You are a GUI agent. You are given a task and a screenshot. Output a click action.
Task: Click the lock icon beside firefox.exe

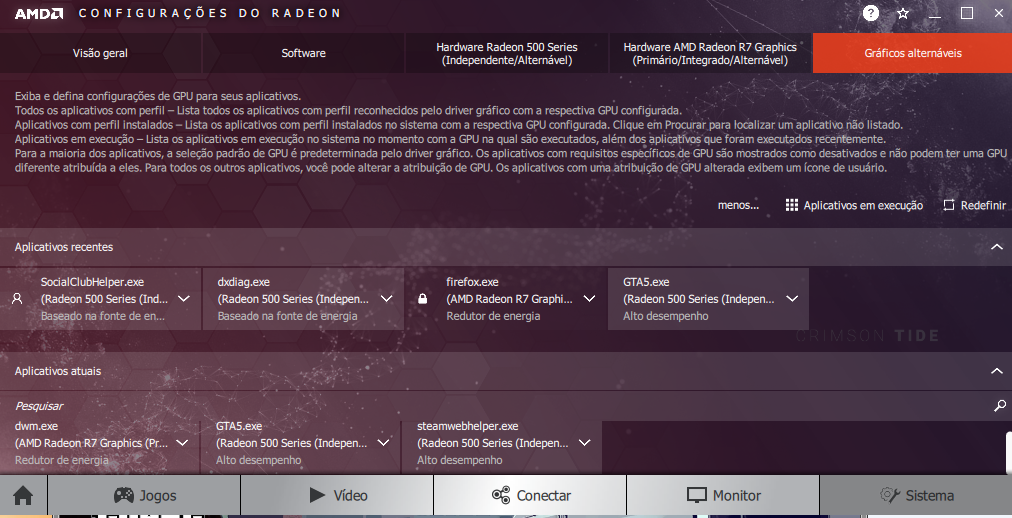click(x=422, y=299)
